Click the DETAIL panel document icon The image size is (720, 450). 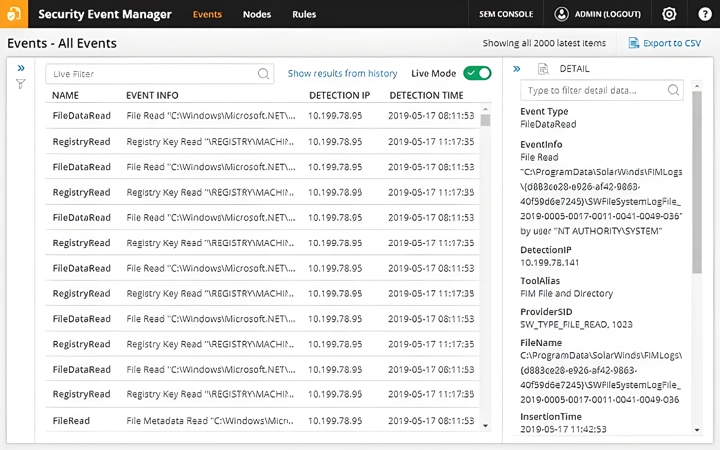pos(543,69)
